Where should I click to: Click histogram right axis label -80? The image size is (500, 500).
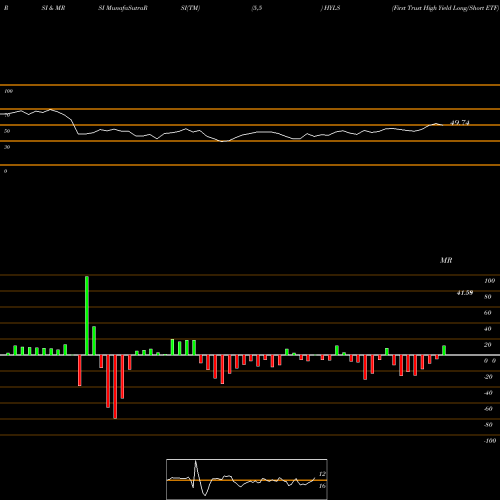[488, 425]
